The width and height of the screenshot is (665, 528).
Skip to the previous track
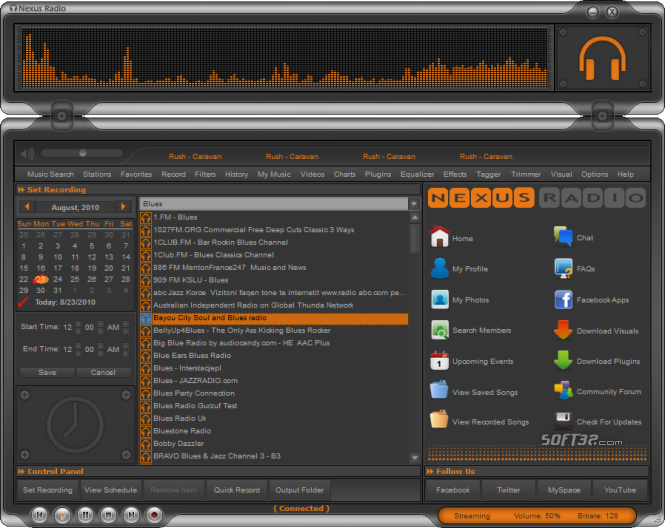click(39, 515)
